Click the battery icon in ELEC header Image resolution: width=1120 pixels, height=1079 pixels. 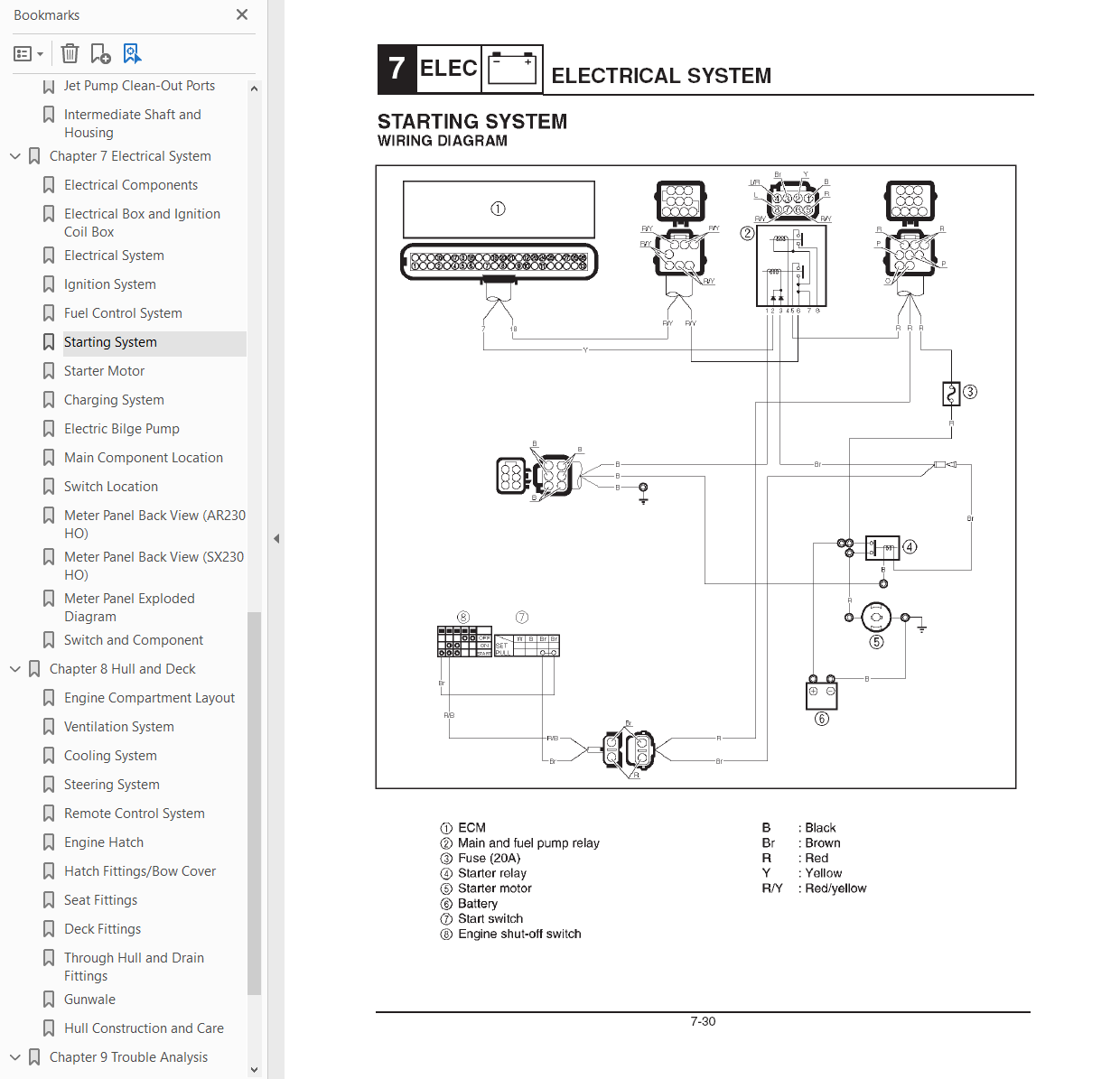pos(512,69)
